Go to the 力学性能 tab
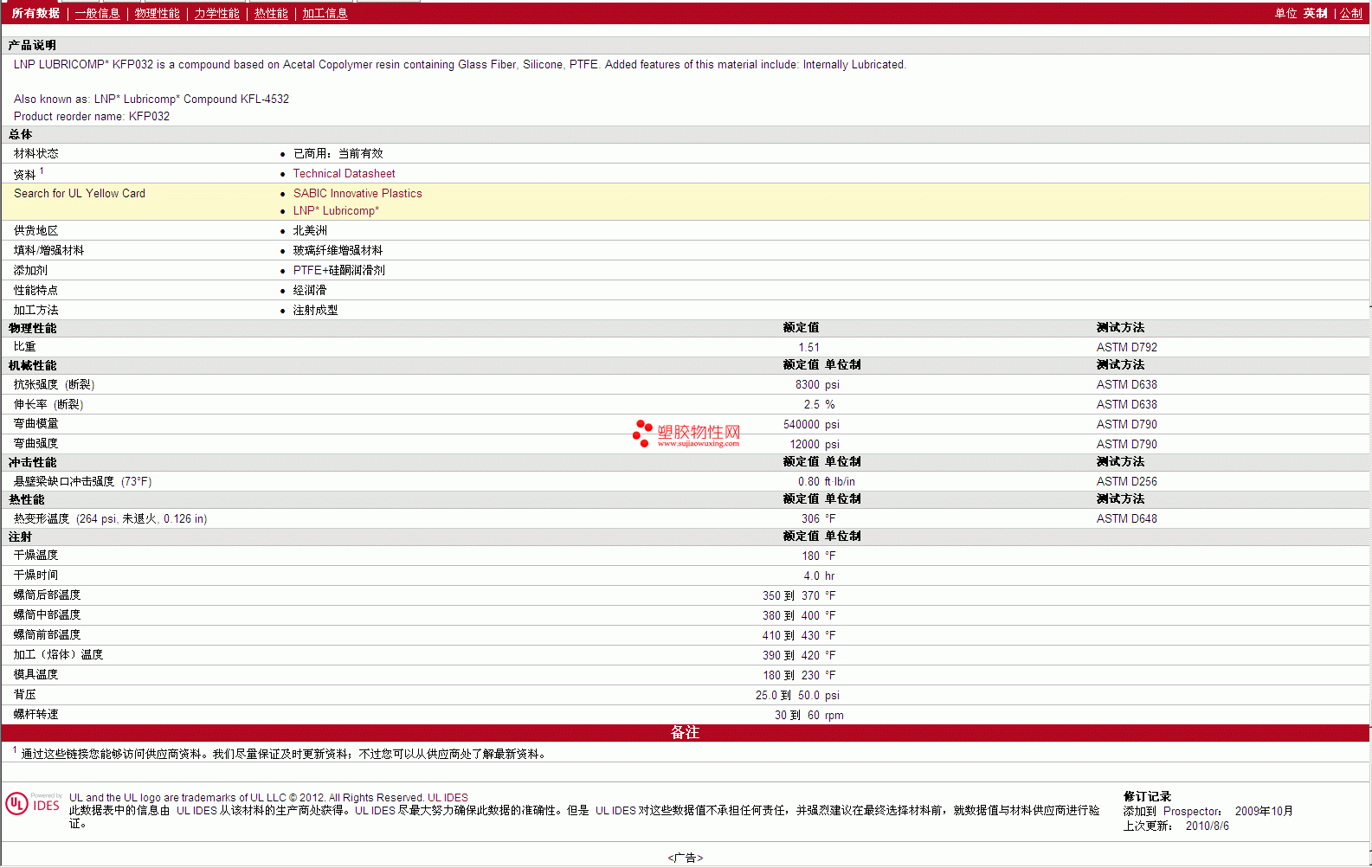Image resolution: width=1372 pixels, height=868 pixels. (216, 14)
